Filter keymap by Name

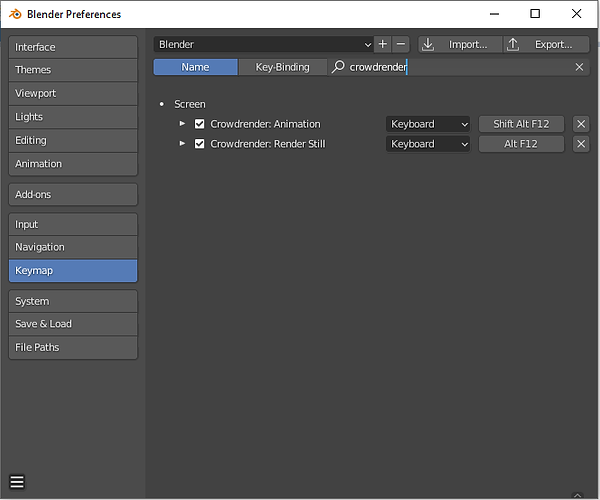click(195, 67)
